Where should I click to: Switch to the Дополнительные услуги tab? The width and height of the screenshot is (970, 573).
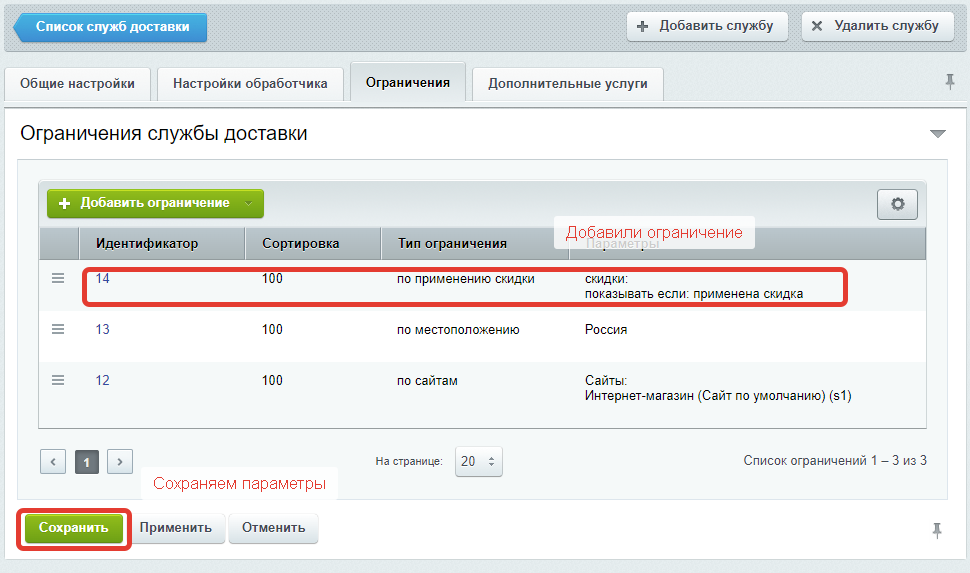tap(567, 84)
